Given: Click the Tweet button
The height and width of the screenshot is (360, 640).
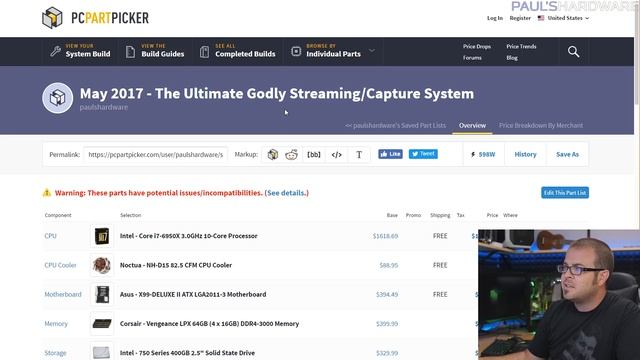Looking at the screenshot, I should click(x=423, y=154).
